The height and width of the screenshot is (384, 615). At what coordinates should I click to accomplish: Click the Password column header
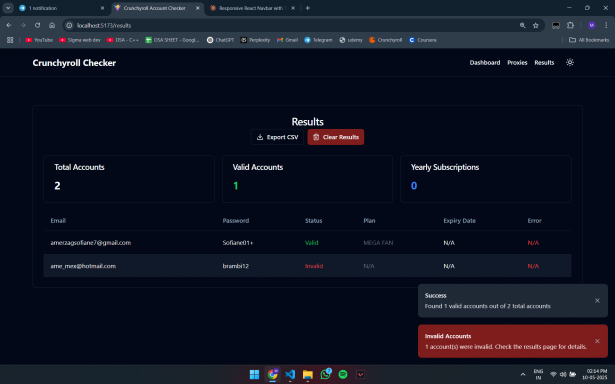(x=236, y=221)
